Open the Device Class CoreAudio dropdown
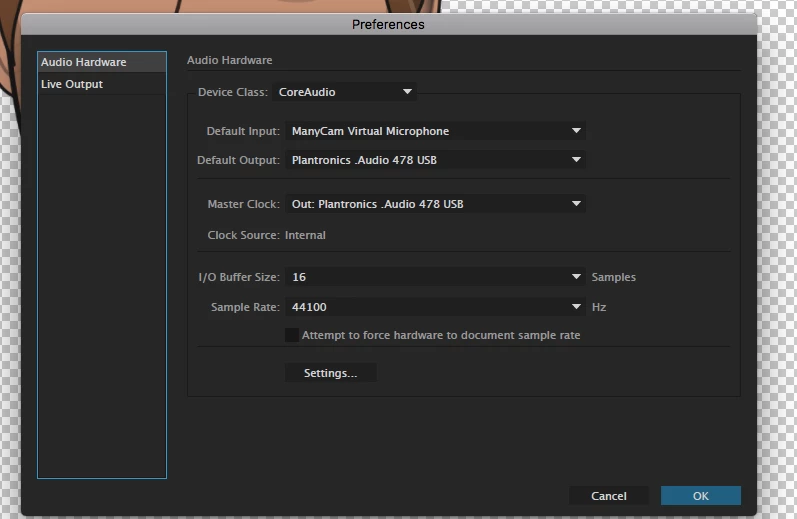Viewport: 797px width, 519px height. pos(344,92)
